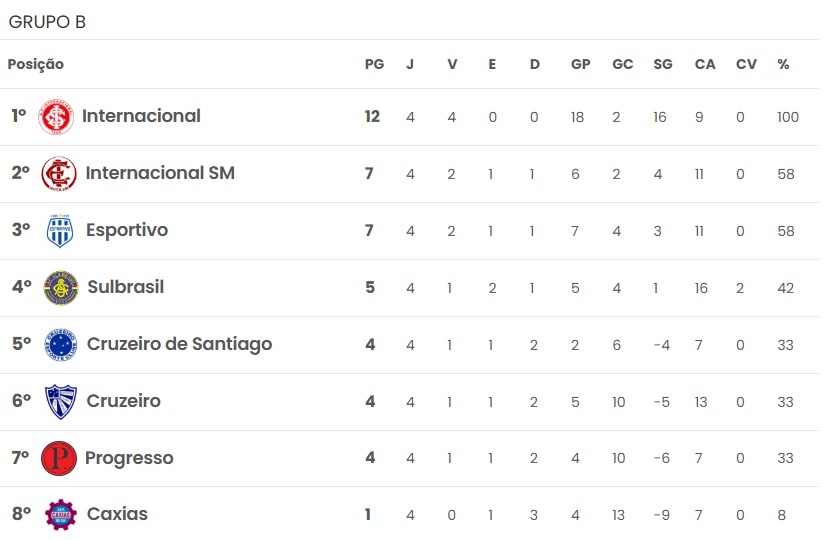This screenshot has height=540, width=824.
Task: Click the Cruzeiro de Santiago star crest
Action: tap(61, 345)
